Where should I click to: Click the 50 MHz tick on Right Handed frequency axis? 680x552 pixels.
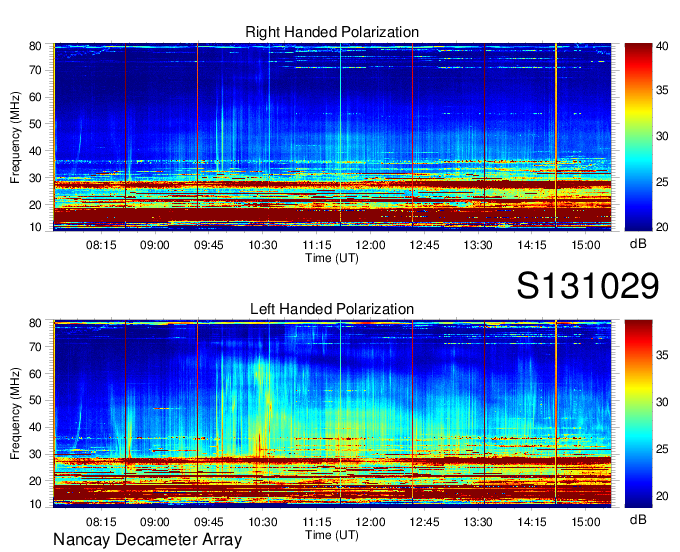(x=35, y=124)
